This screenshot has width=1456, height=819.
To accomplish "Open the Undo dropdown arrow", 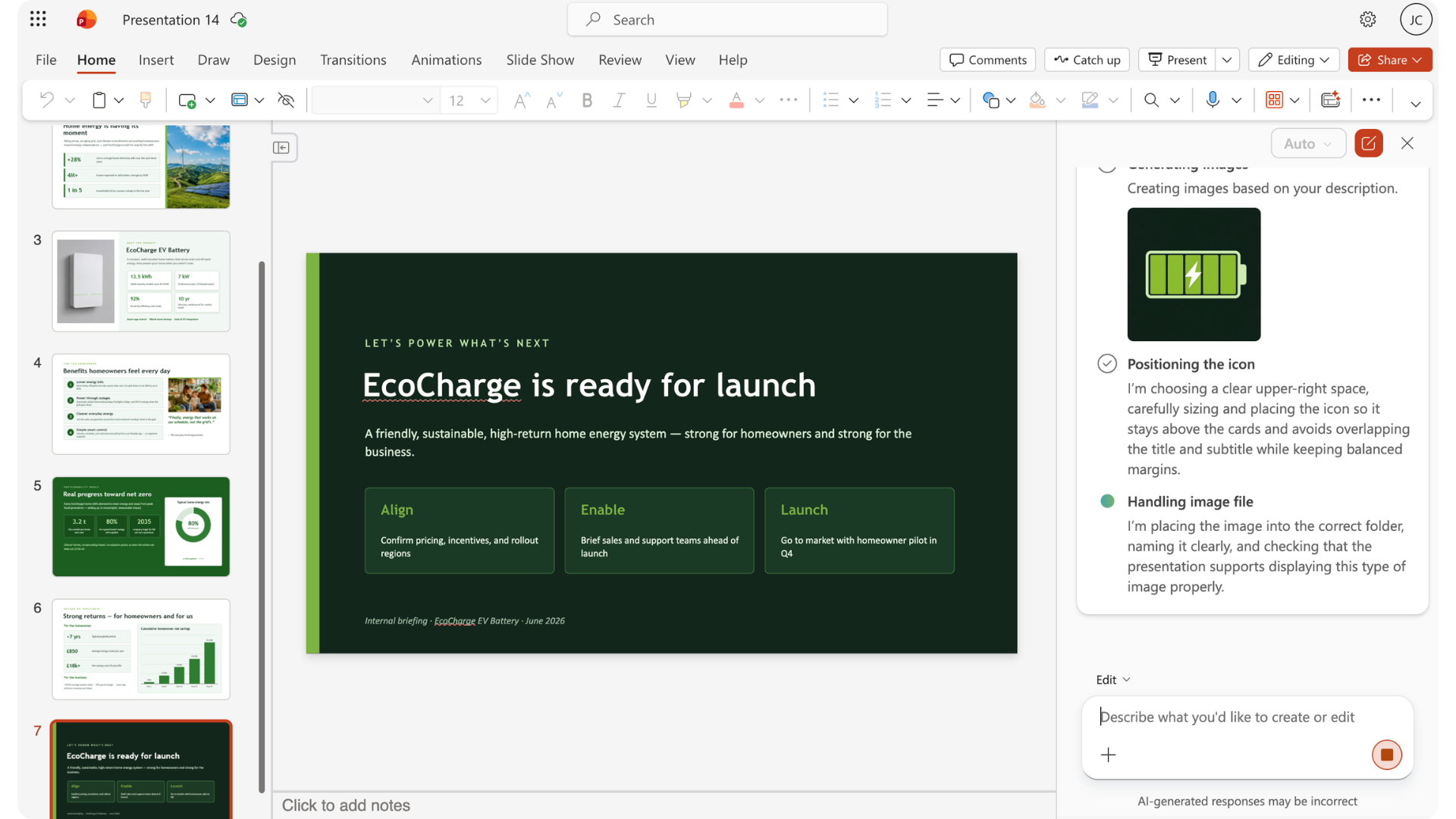I will [x=70, y=100].
